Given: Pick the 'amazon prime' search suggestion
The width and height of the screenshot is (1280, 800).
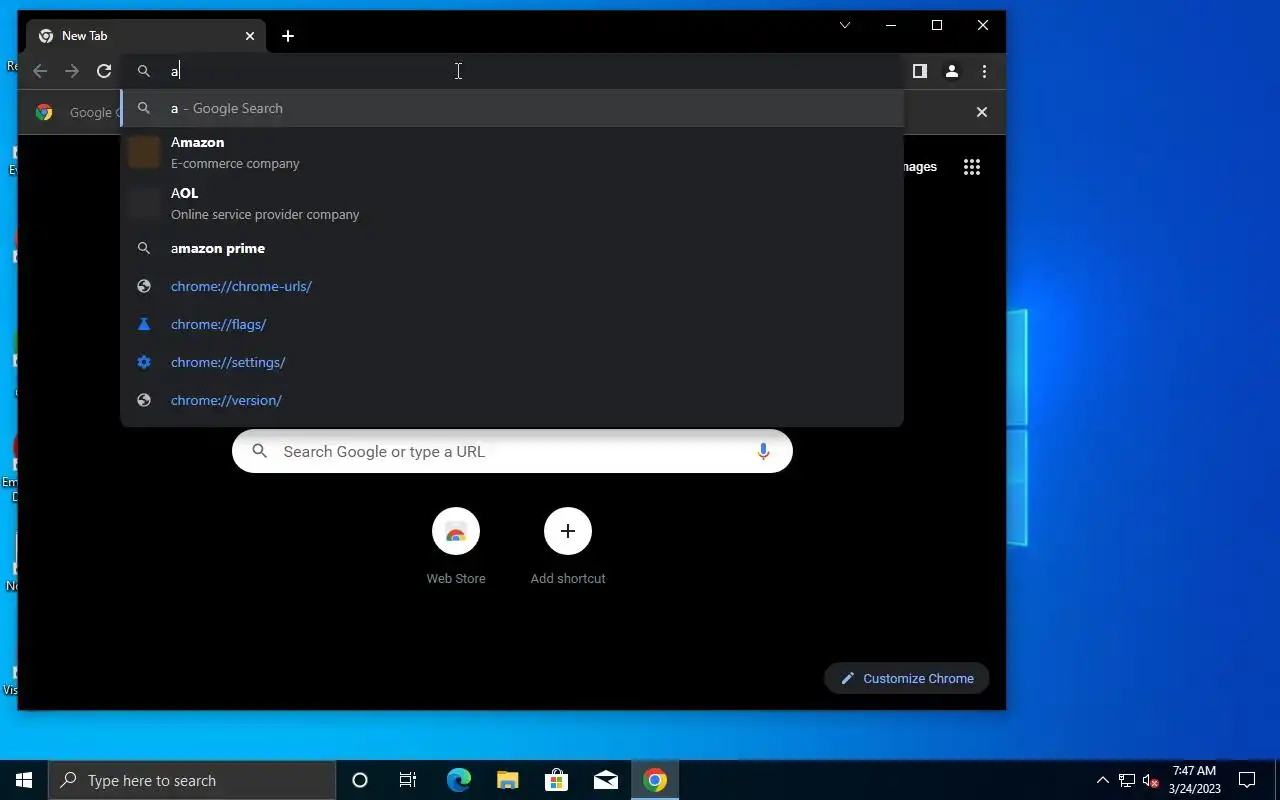Looking at the screenshot, I should (x=512, y=248).
